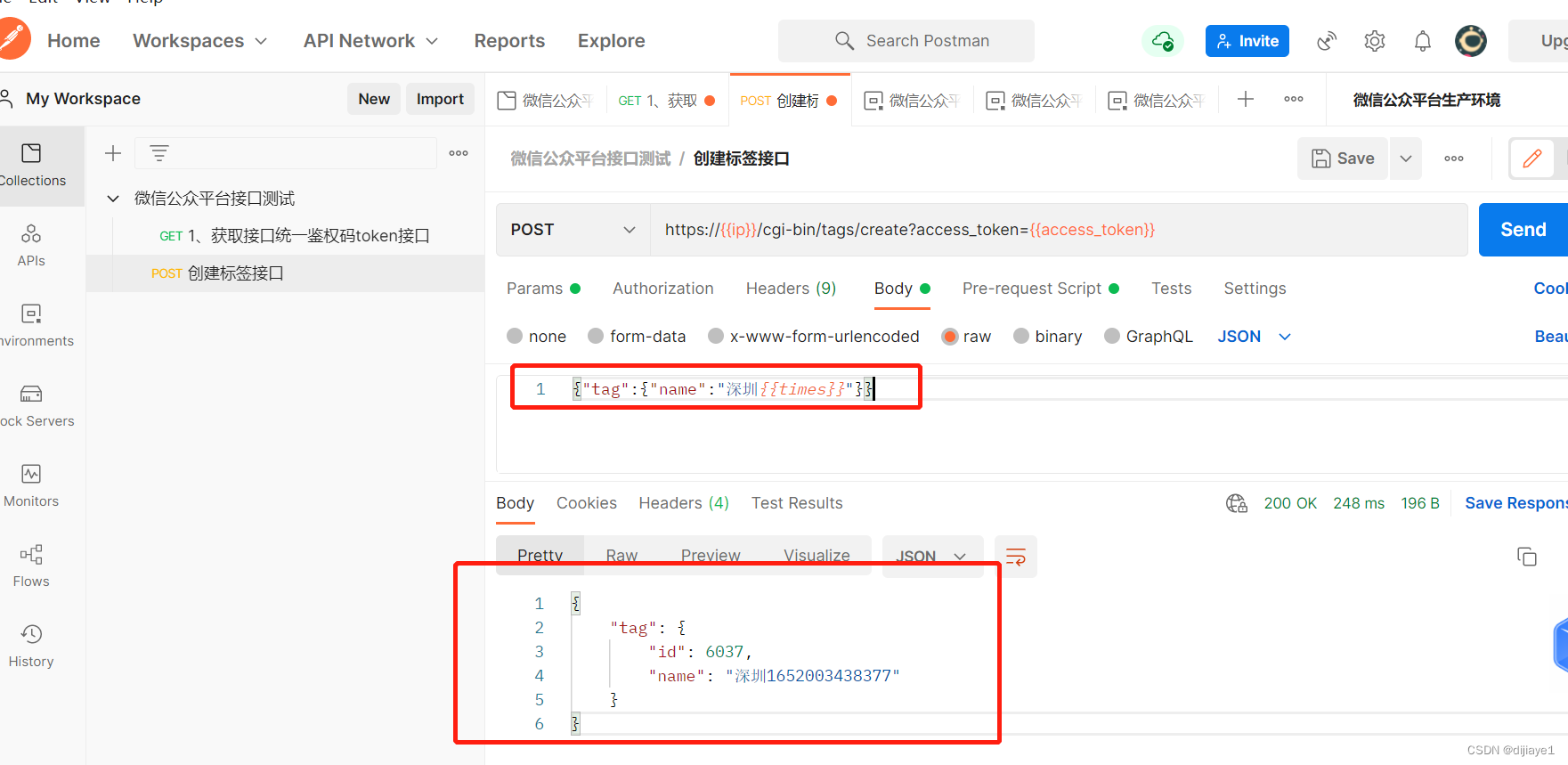Click the request URL field
The image size is (1568, 765).
pos(1059,230)
